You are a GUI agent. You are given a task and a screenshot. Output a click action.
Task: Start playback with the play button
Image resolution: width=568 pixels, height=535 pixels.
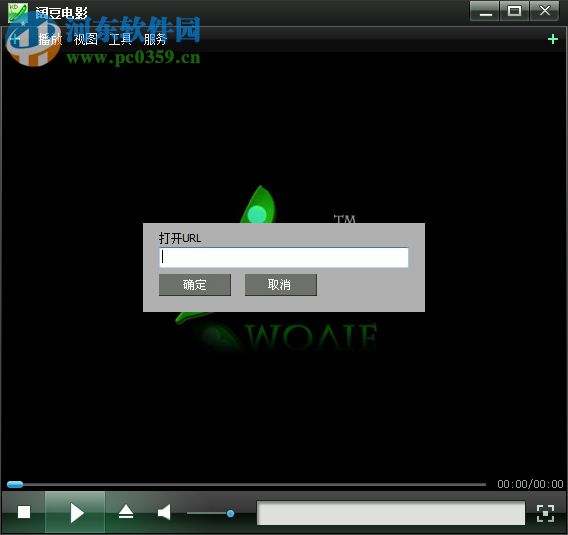[x=75, y=512]
